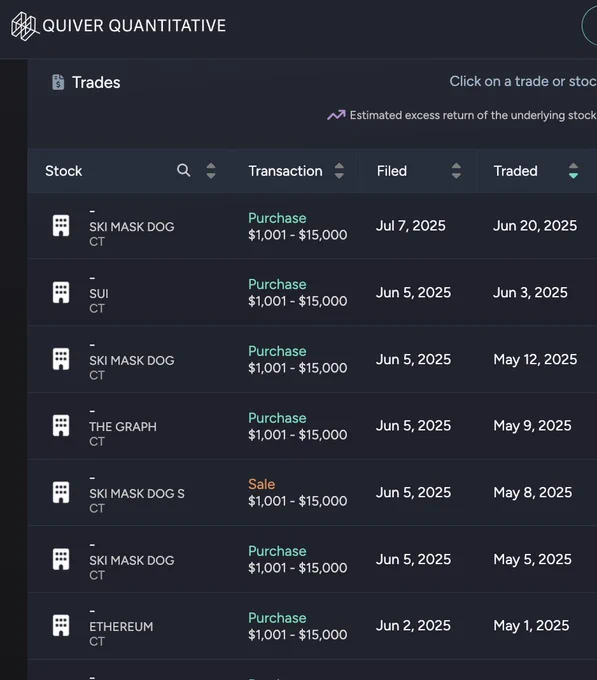Click Purchase label in THE GRAPH row
The width and height of the screenshot is (597, 680).
coord(277,418)
